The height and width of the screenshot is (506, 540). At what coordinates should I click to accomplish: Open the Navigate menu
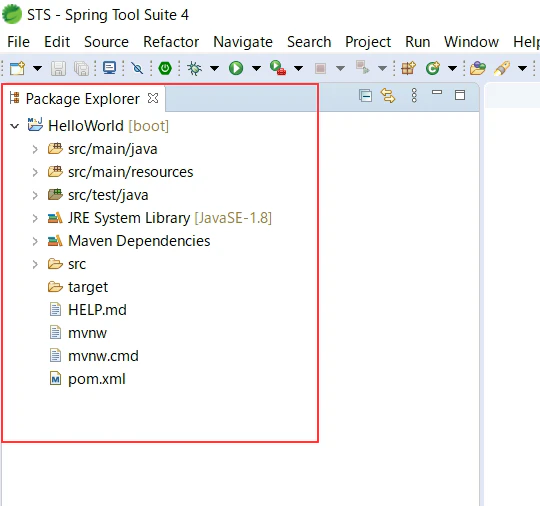pos(243,42)
